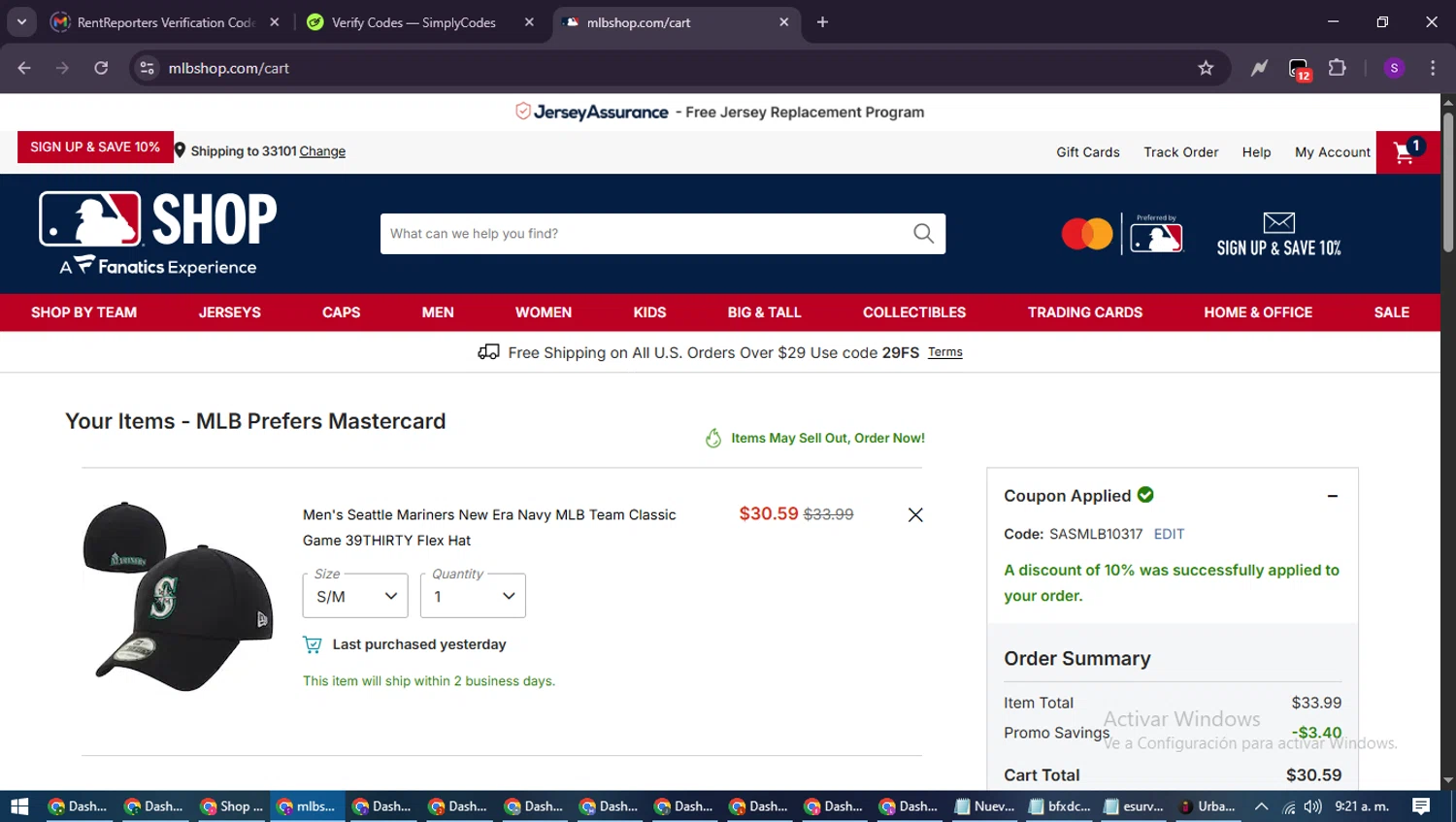
Task: Switch to RentReporters Verification Code tab
Action: [165, 22]
